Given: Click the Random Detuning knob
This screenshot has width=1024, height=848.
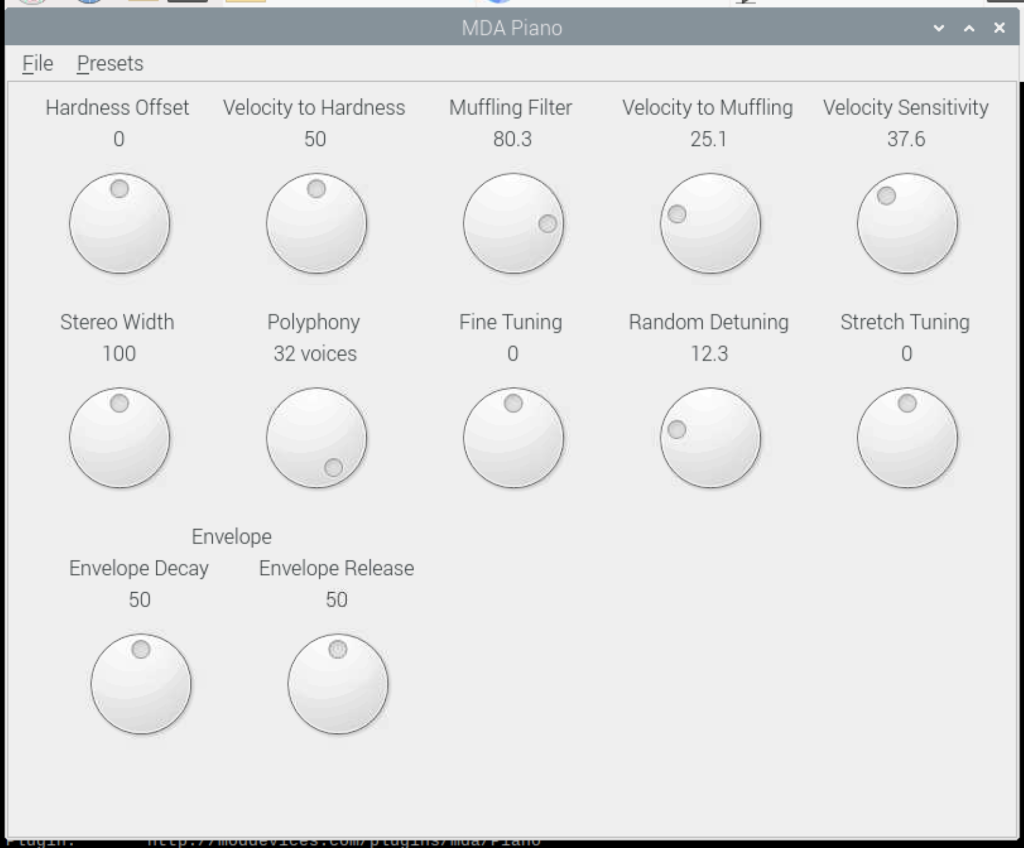Looking at the screenshot, I should [x=711, y=438].
